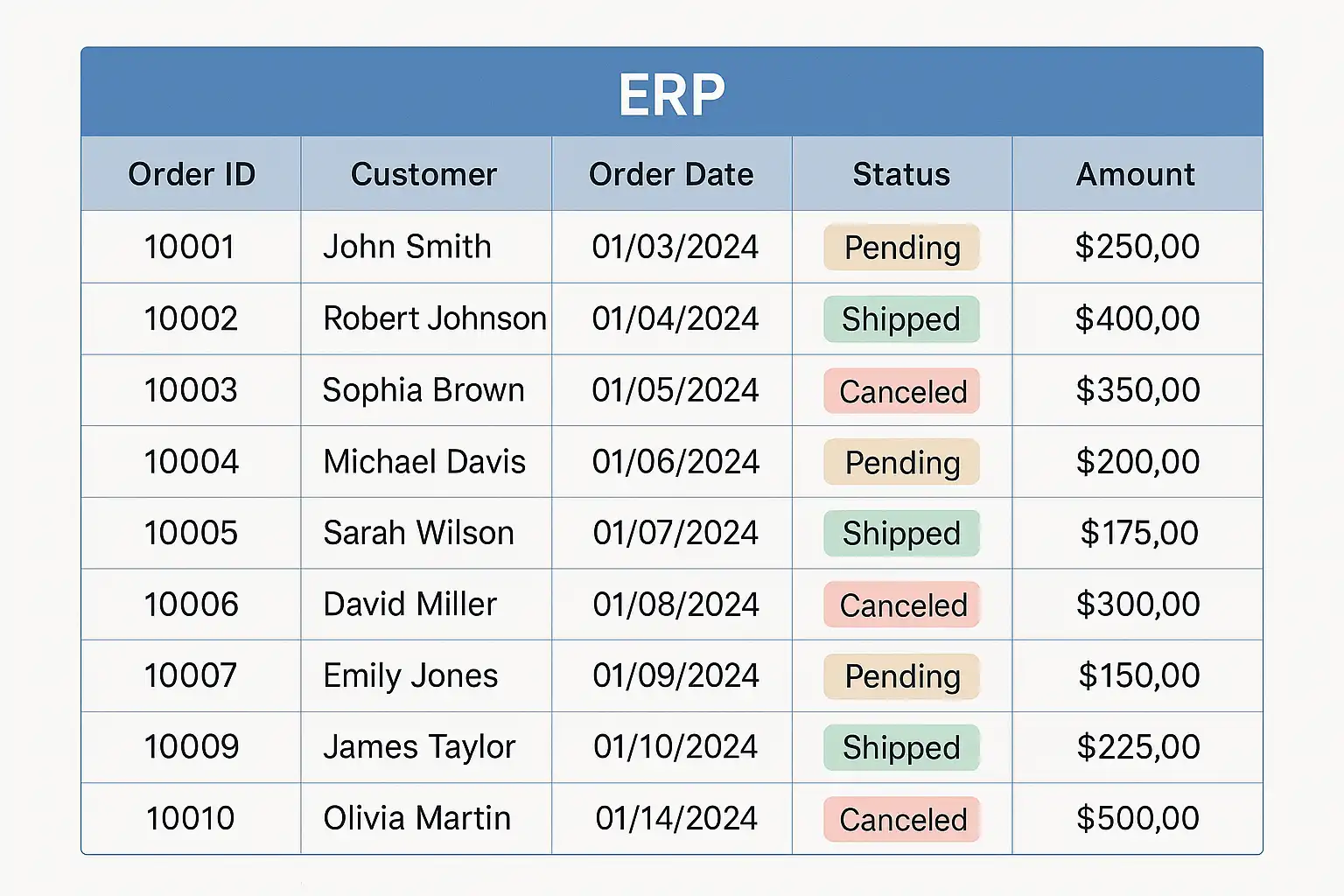Screen dimensions: 1344x896
Task: Select the Amount column header
Action: tap(1136, 174)
